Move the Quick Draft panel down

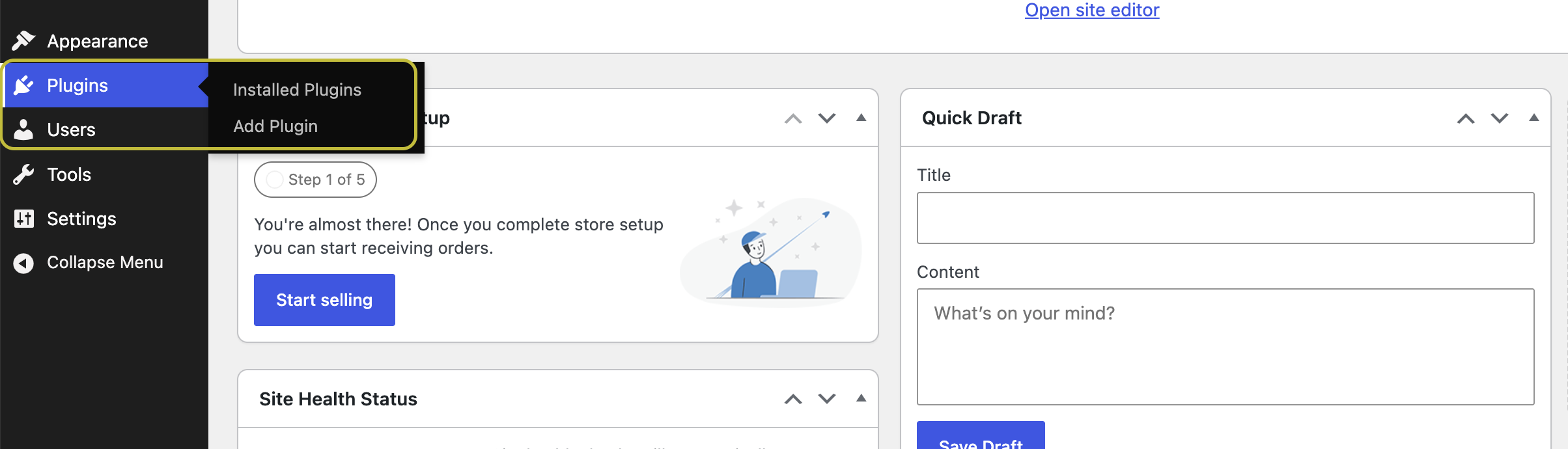[x=1500, y=118]
